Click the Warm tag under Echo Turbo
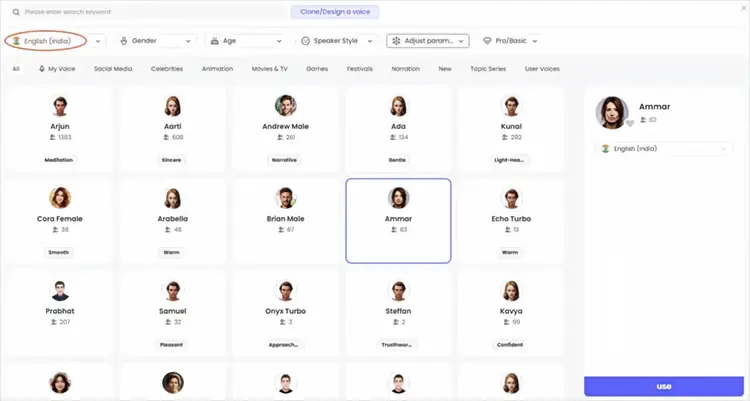 pos(510,252)
